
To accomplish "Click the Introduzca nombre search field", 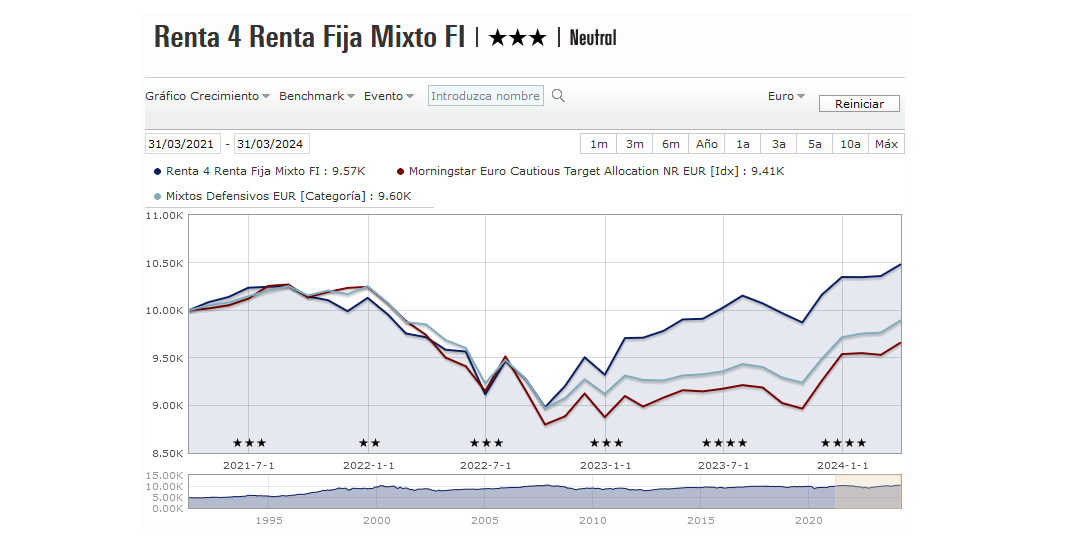I will click(x=486, y=96).
